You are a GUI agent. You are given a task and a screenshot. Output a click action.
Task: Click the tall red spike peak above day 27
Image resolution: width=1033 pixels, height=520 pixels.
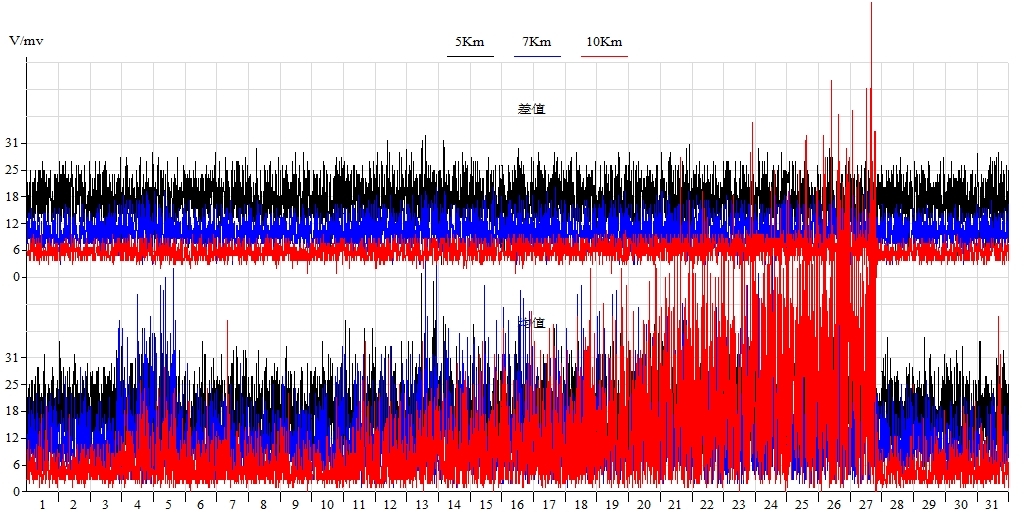click(x=872, y=6)
